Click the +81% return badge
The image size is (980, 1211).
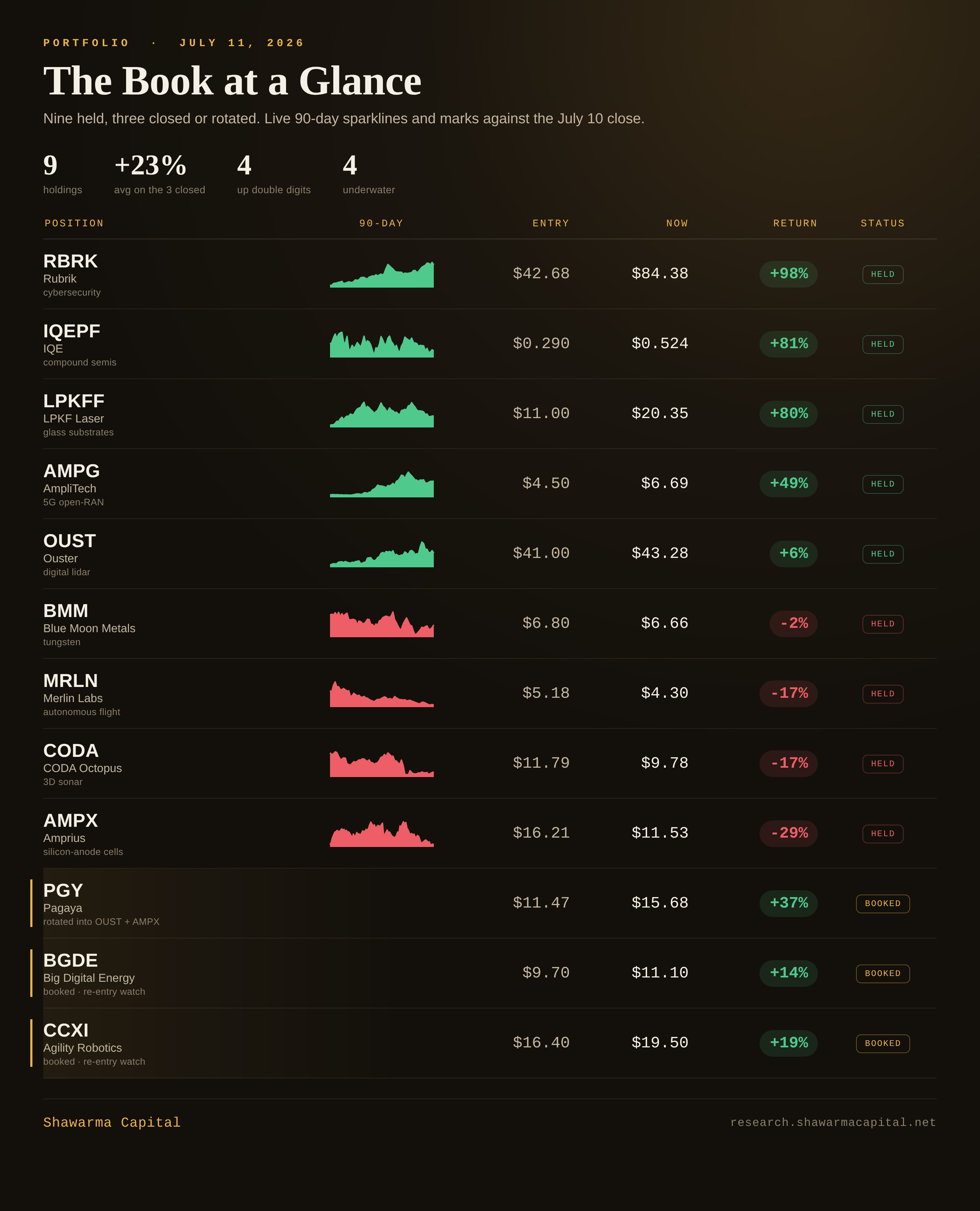point(789,345)
